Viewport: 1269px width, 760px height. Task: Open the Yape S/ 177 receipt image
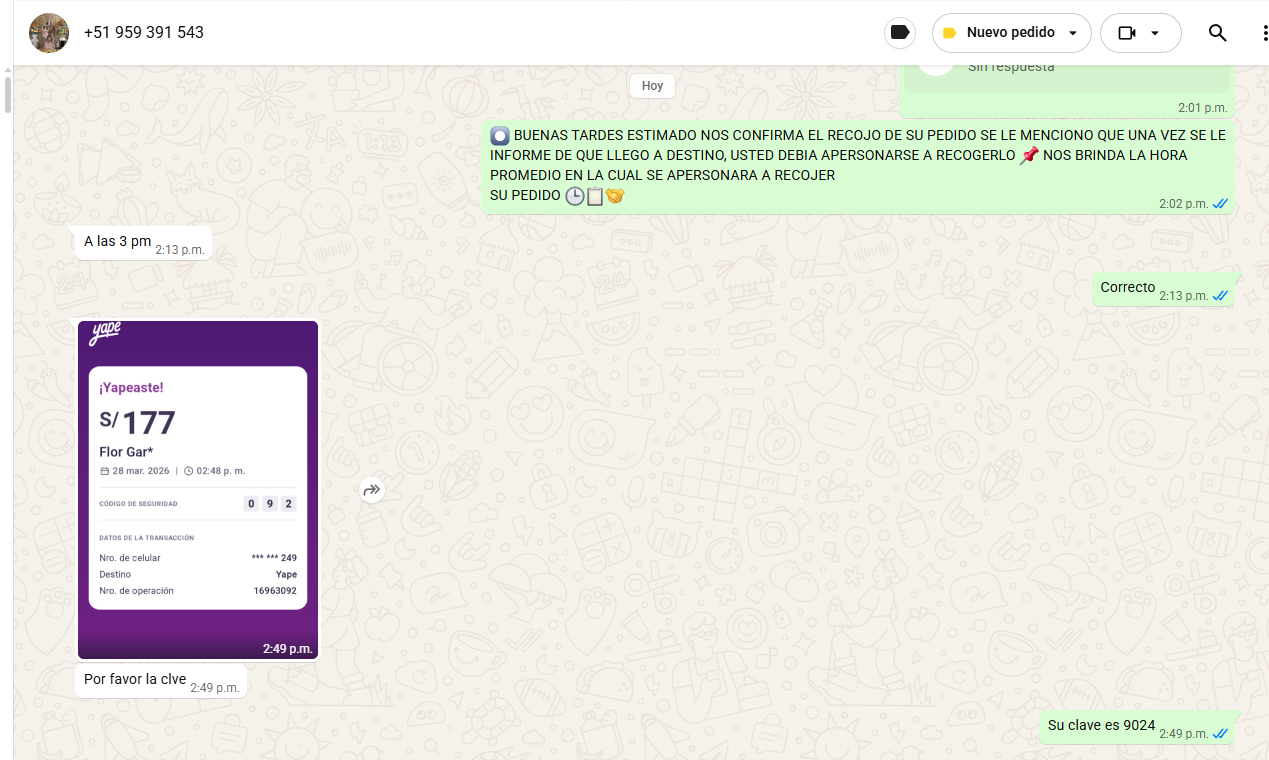click(x=198, y=490)
